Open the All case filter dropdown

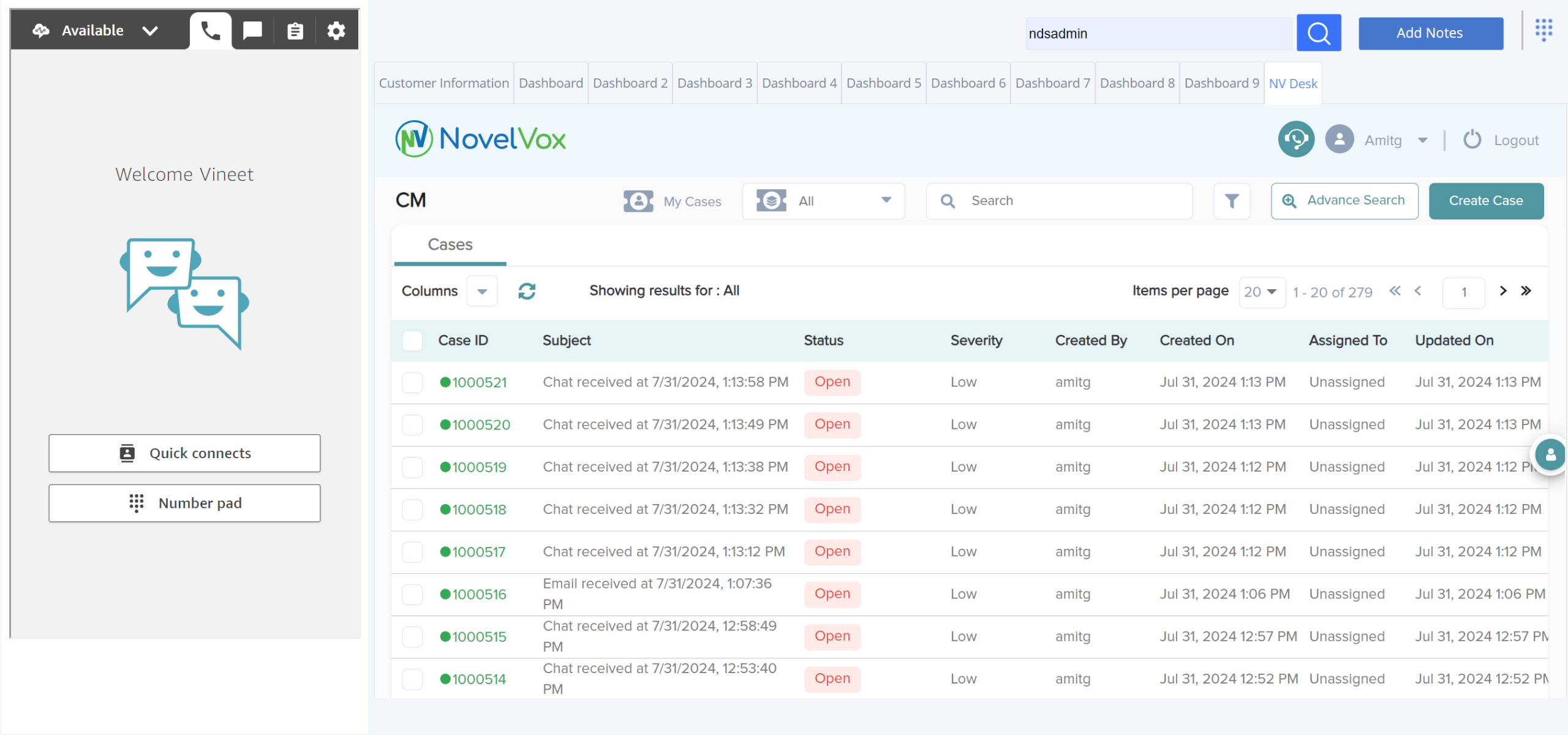tap(823, 201)
